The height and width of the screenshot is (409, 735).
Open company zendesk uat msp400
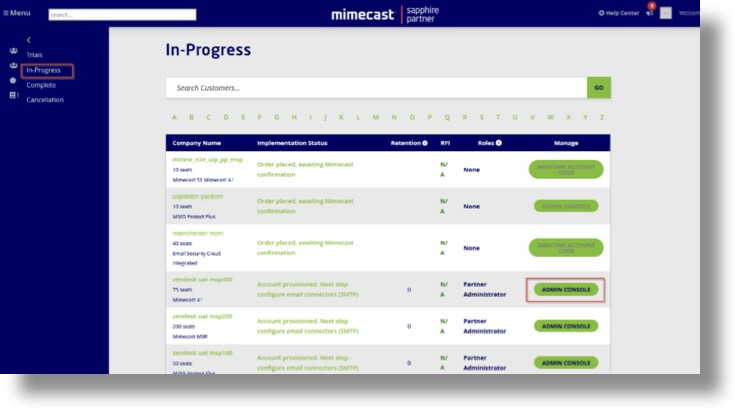(202, 279)
